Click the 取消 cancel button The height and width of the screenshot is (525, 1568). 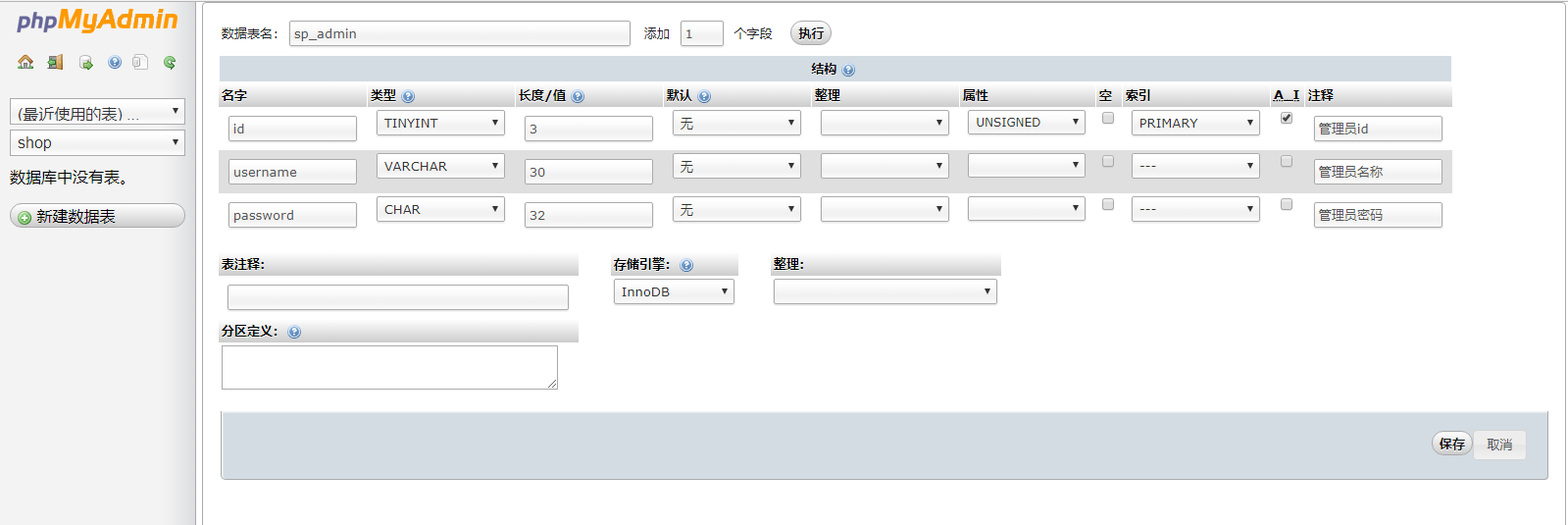tap(1499, 445)
